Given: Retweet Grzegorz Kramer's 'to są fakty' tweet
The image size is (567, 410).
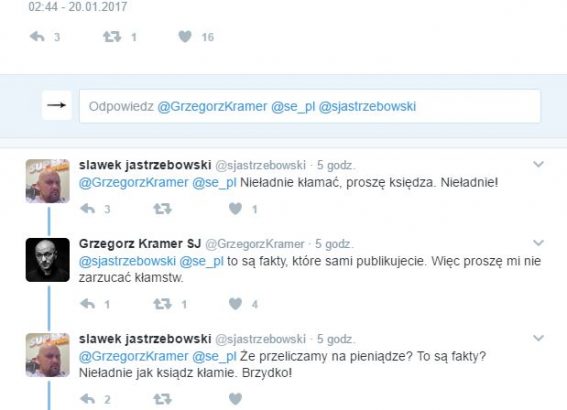Looking at the screenshot, I should [162, 304].
